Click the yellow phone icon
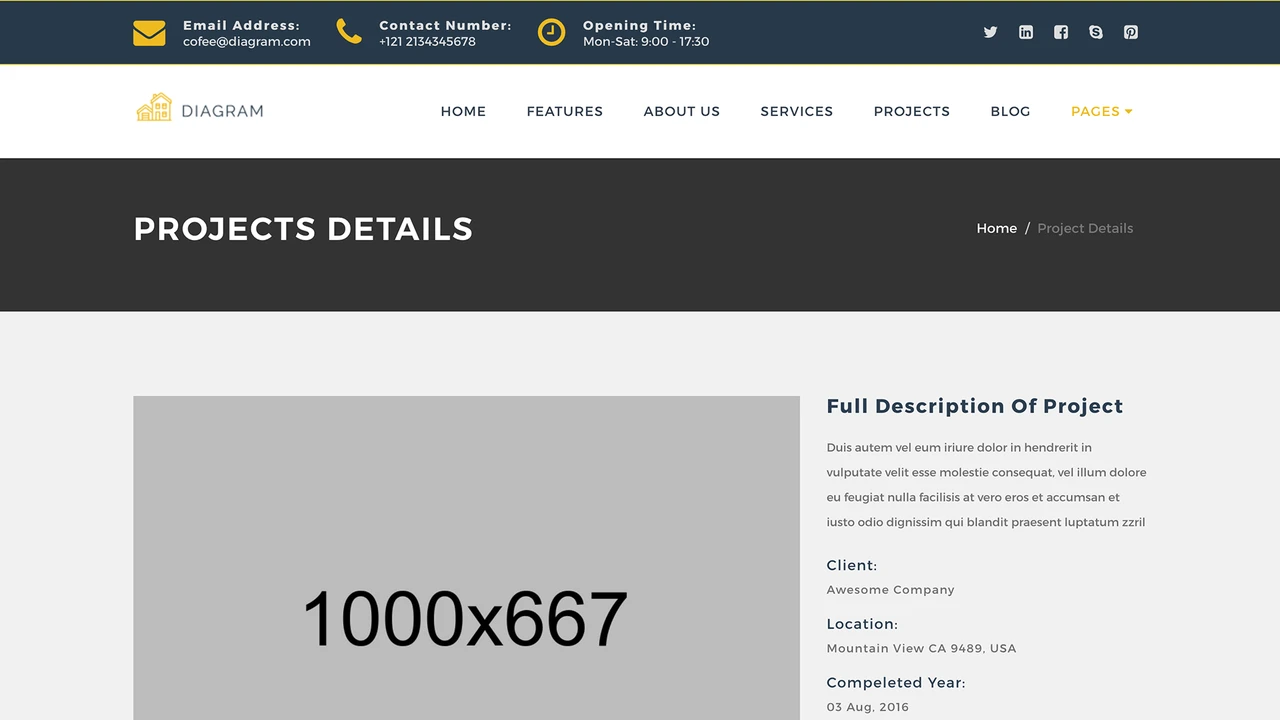 tap(349, 32)
